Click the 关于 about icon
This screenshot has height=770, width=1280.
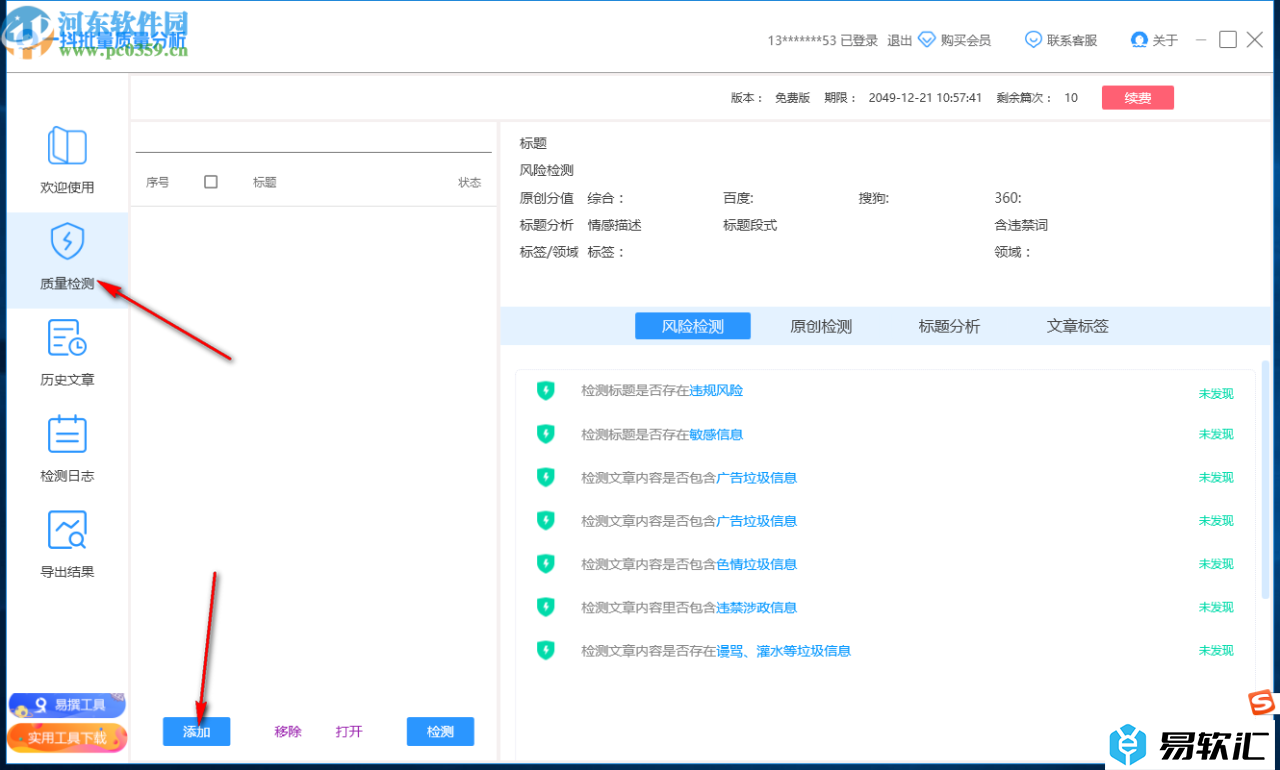1139,40
